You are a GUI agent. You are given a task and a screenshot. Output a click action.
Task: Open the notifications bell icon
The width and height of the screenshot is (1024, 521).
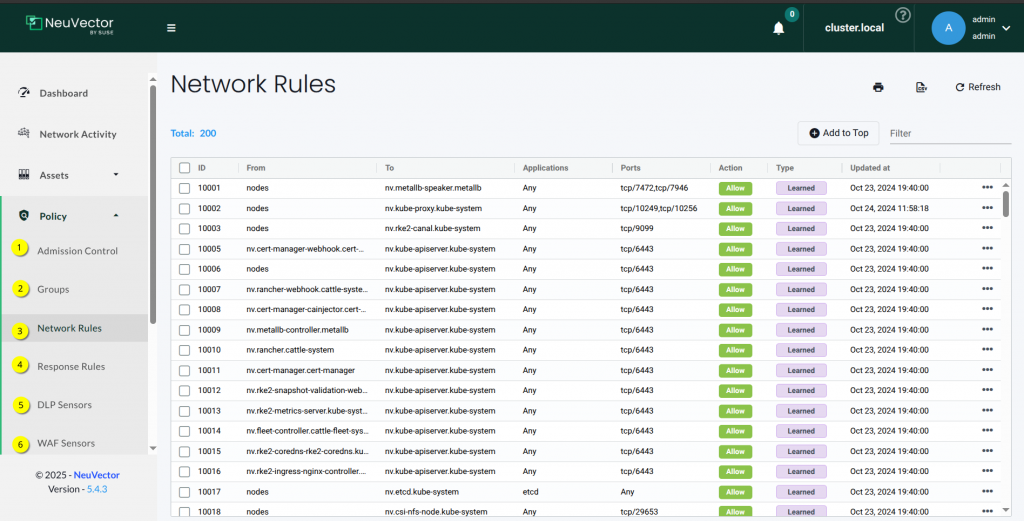click(779, 28)
